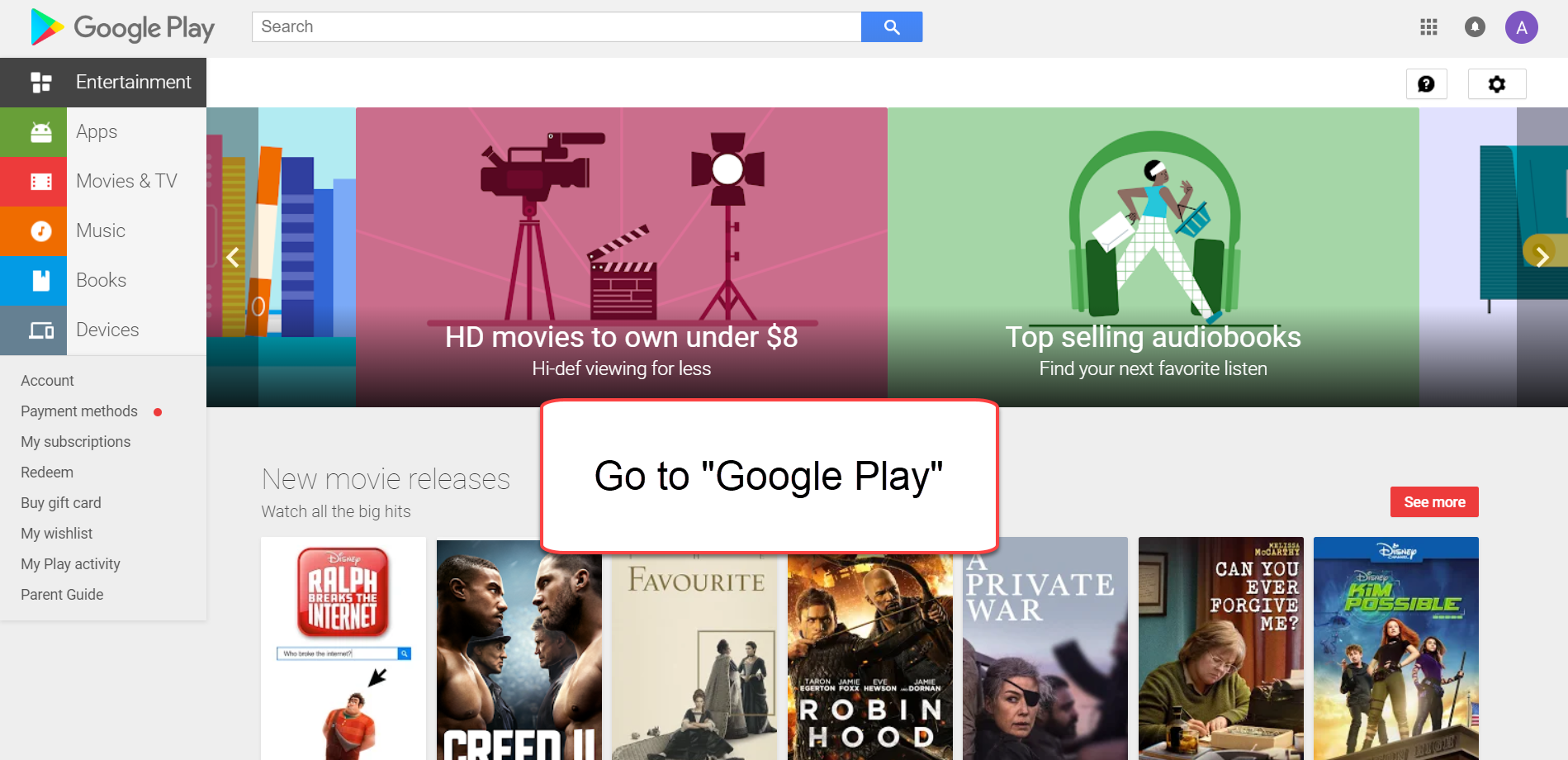The image size is (1568, 760).
Task: Select Movies & TV in sidebar
Action: [x=126, y=182]
